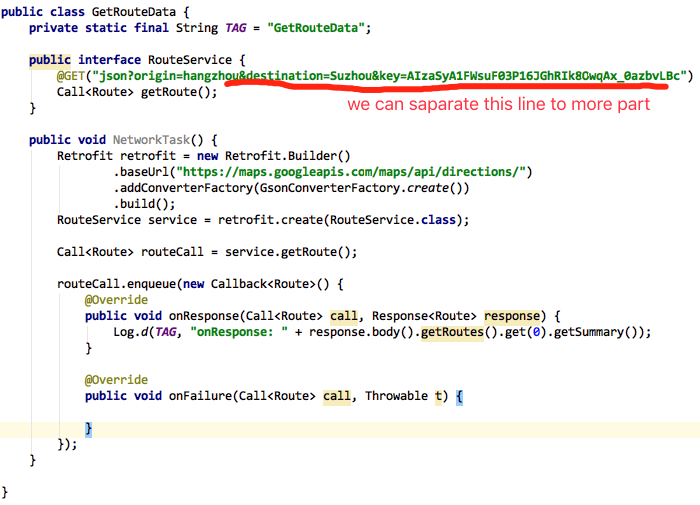The width and height of the screenshot is (700, 505).
Task: Click service.getRoute() call
Action: 288,252
